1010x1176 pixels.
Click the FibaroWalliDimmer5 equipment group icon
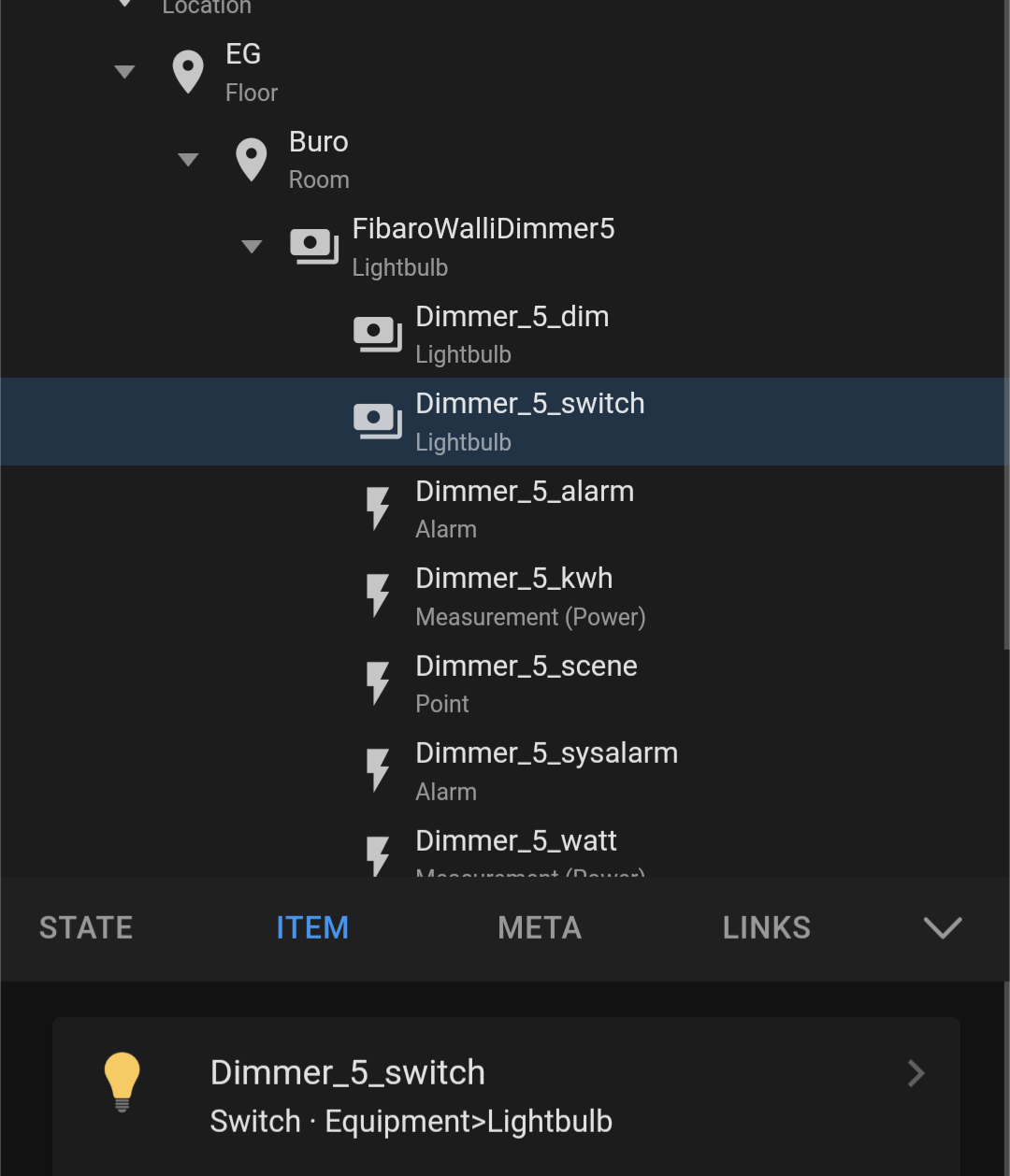314,247
